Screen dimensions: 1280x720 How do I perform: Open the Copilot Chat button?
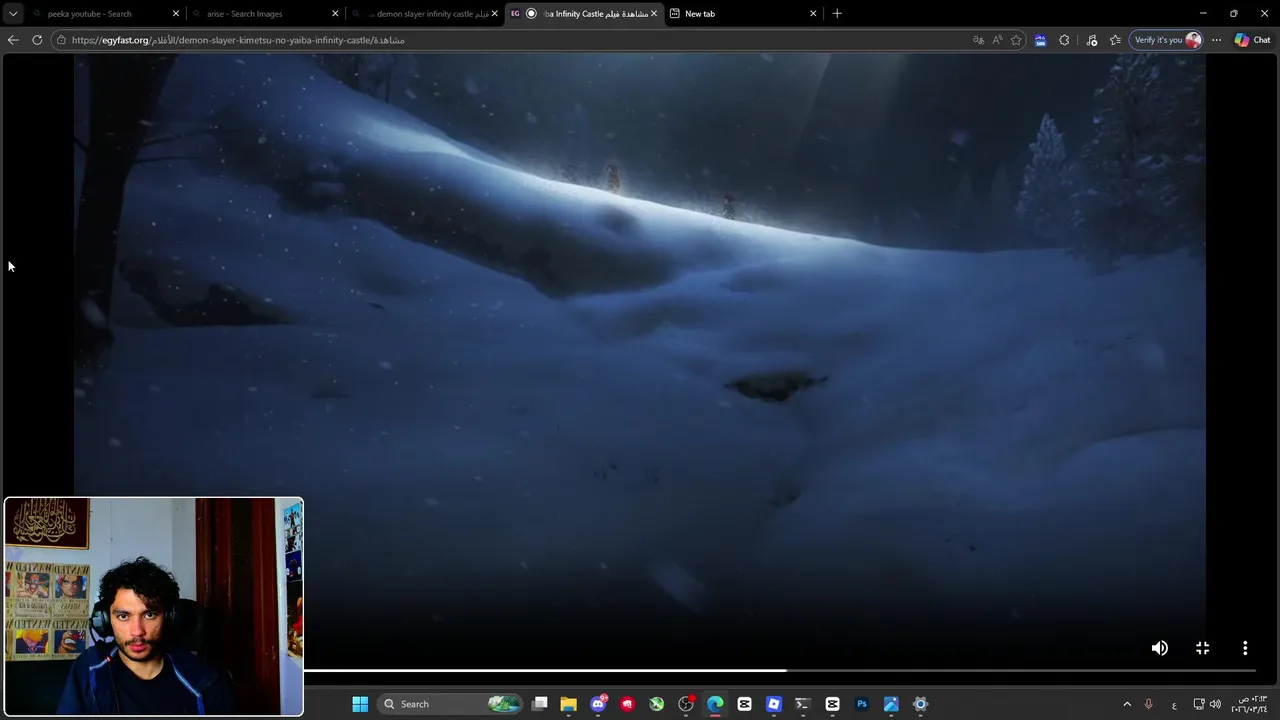pyautogui.click(x=1252, y=40)
